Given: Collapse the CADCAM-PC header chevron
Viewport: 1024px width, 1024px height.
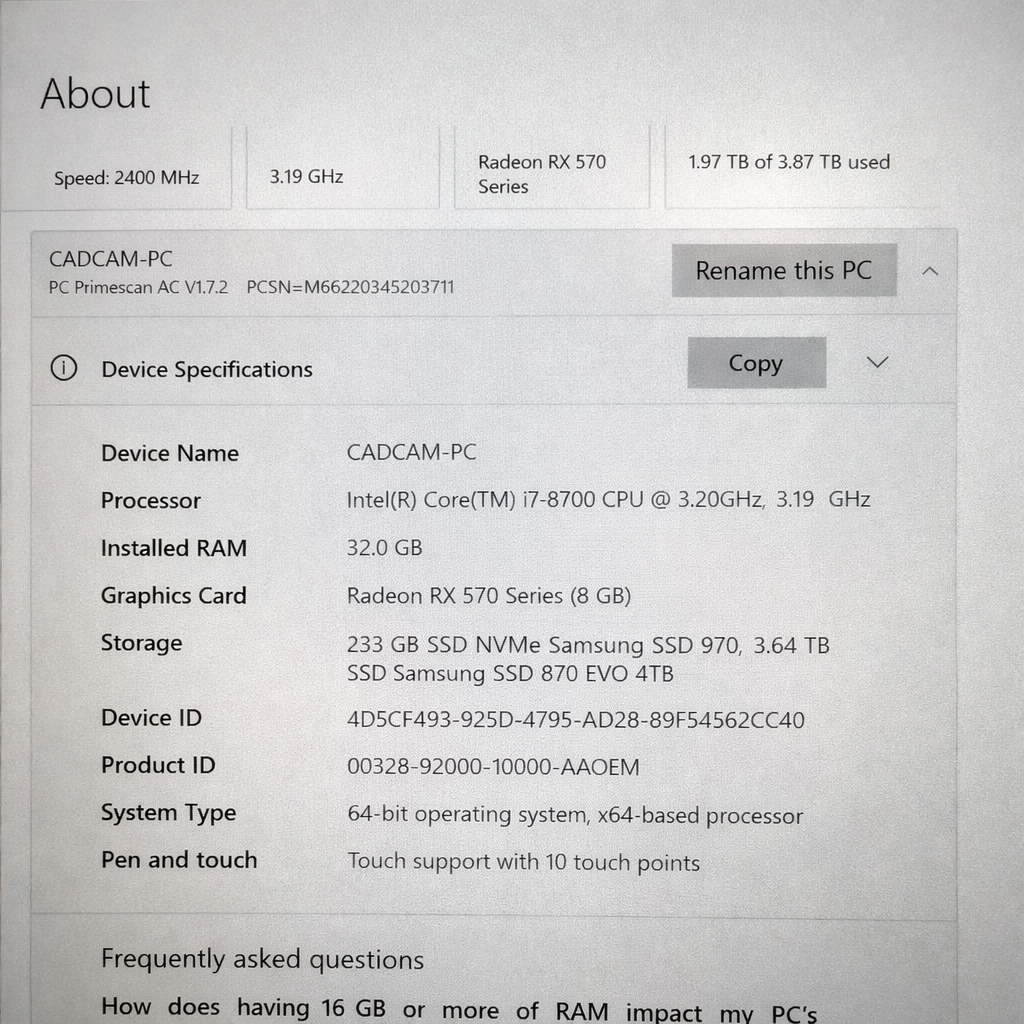Looking at the screenshot, I should 930,271.
